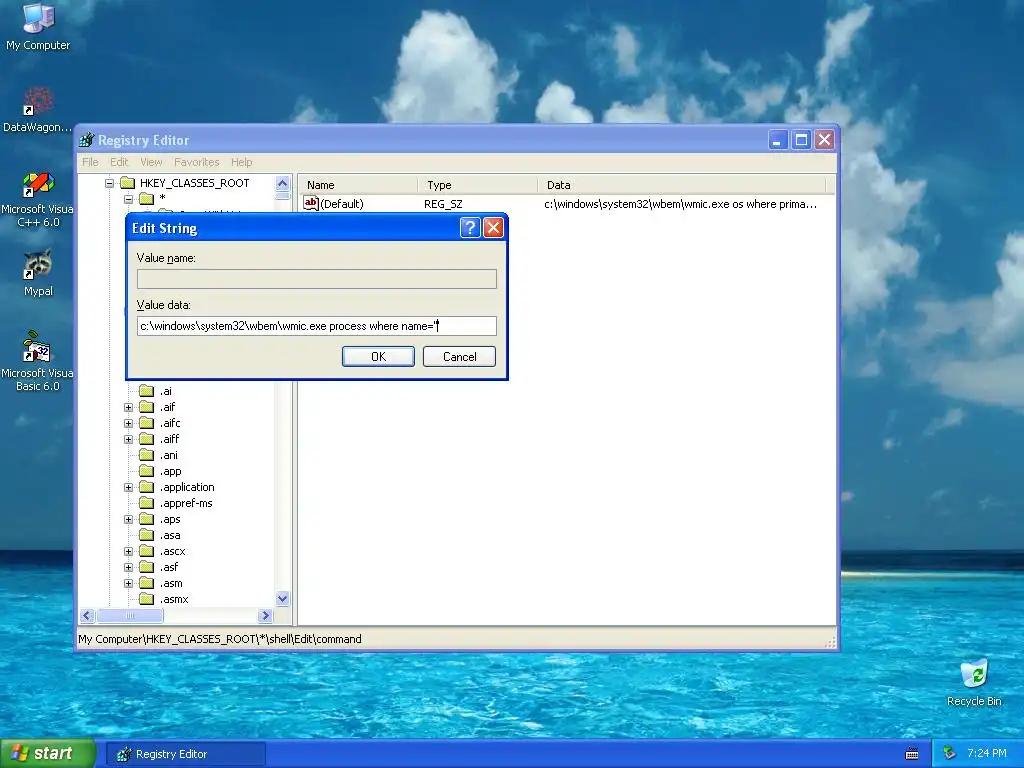Select Microsoft Visual C++ 6.0 icon
The image size is (1024, 768).
(38, 184)
